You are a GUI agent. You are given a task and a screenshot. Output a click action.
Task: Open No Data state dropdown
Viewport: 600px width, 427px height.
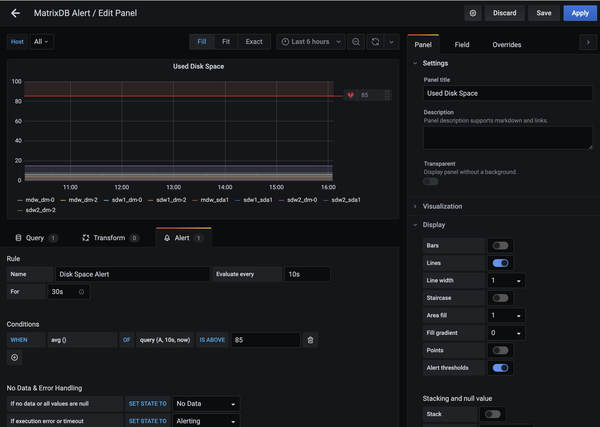tap(206, 404)
